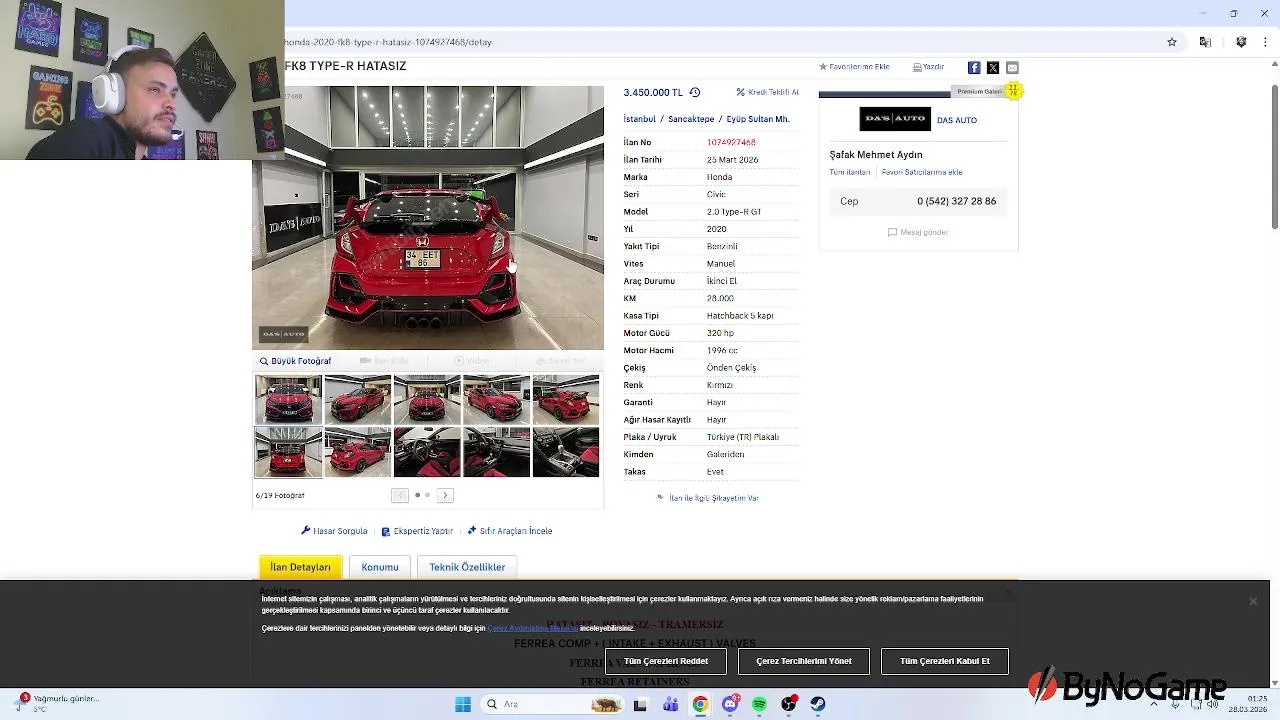Bookmark this page with the star icon
The image size is (1280, 720).
1172,42
